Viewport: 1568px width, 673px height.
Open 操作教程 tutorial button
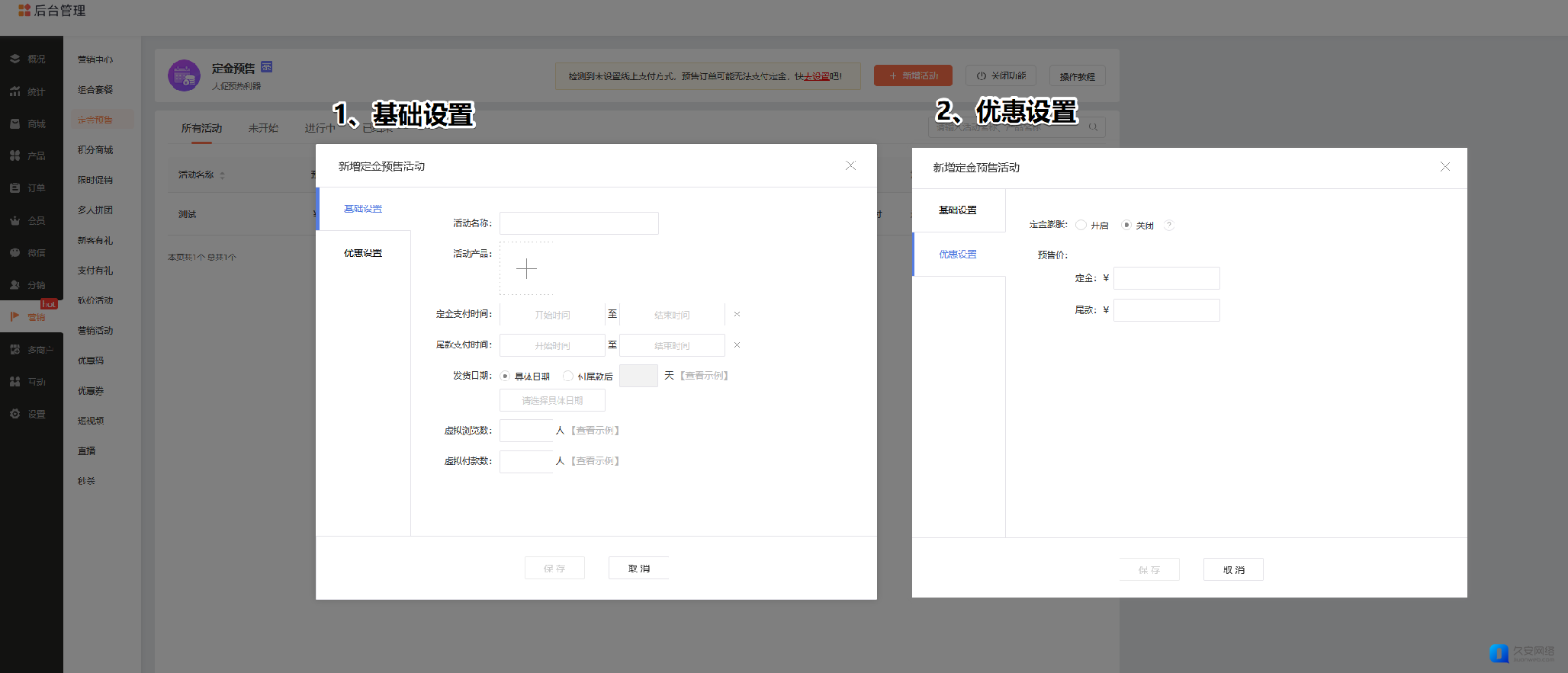tap(1077, 76)
